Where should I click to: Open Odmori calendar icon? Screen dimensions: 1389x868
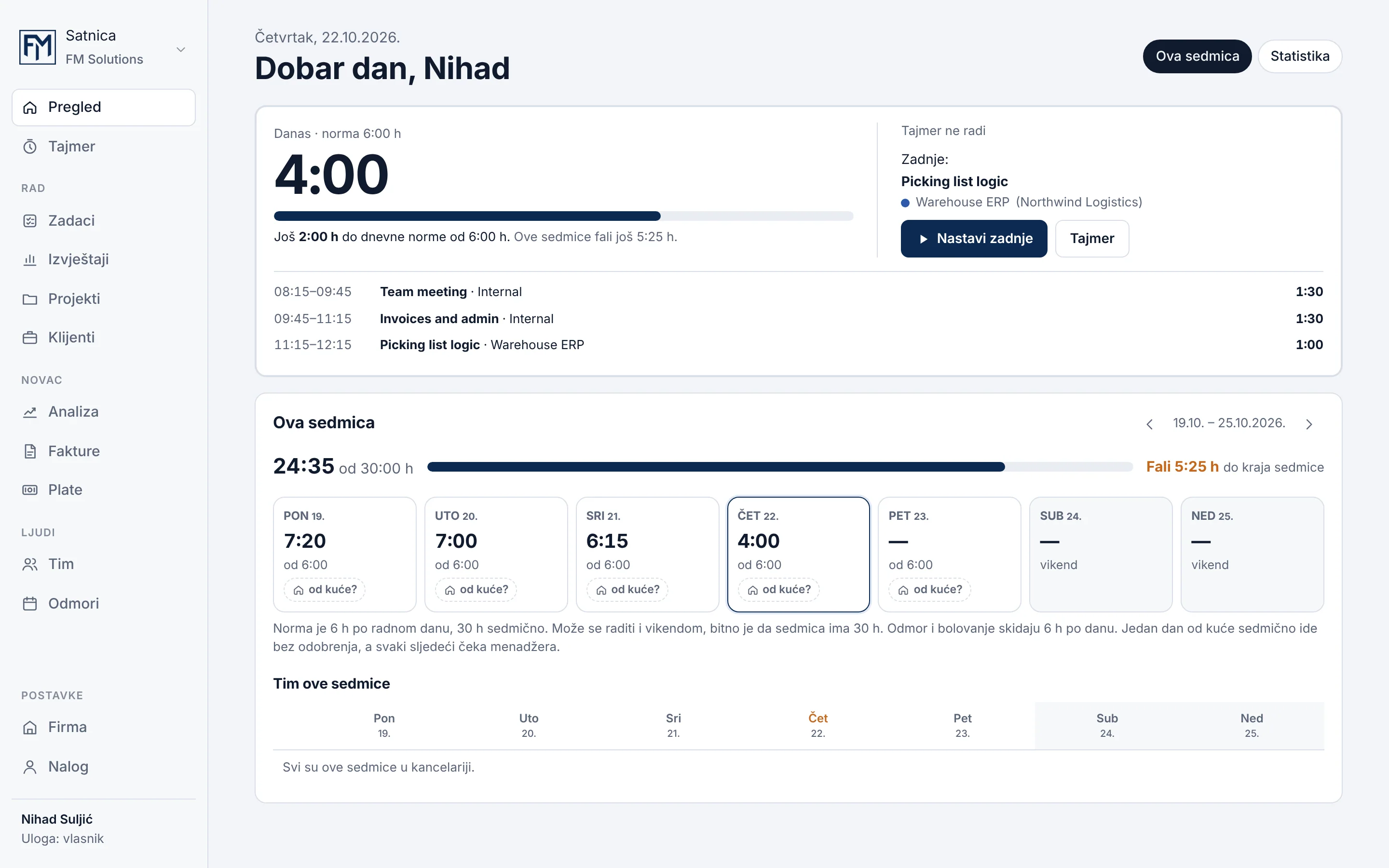tap(30, 604)
